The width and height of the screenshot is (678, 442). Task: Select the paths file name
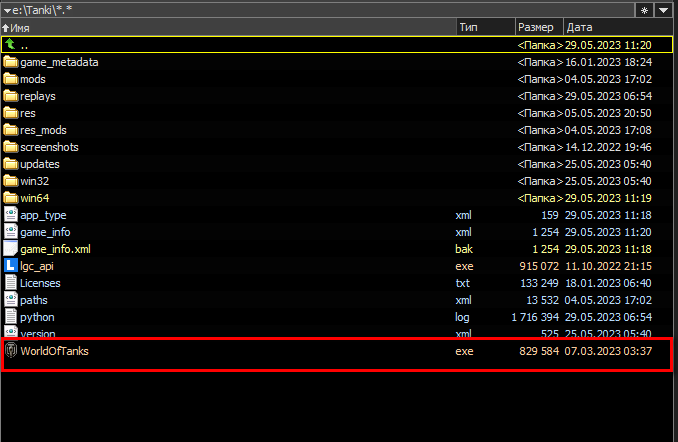[x=34, y=300]
